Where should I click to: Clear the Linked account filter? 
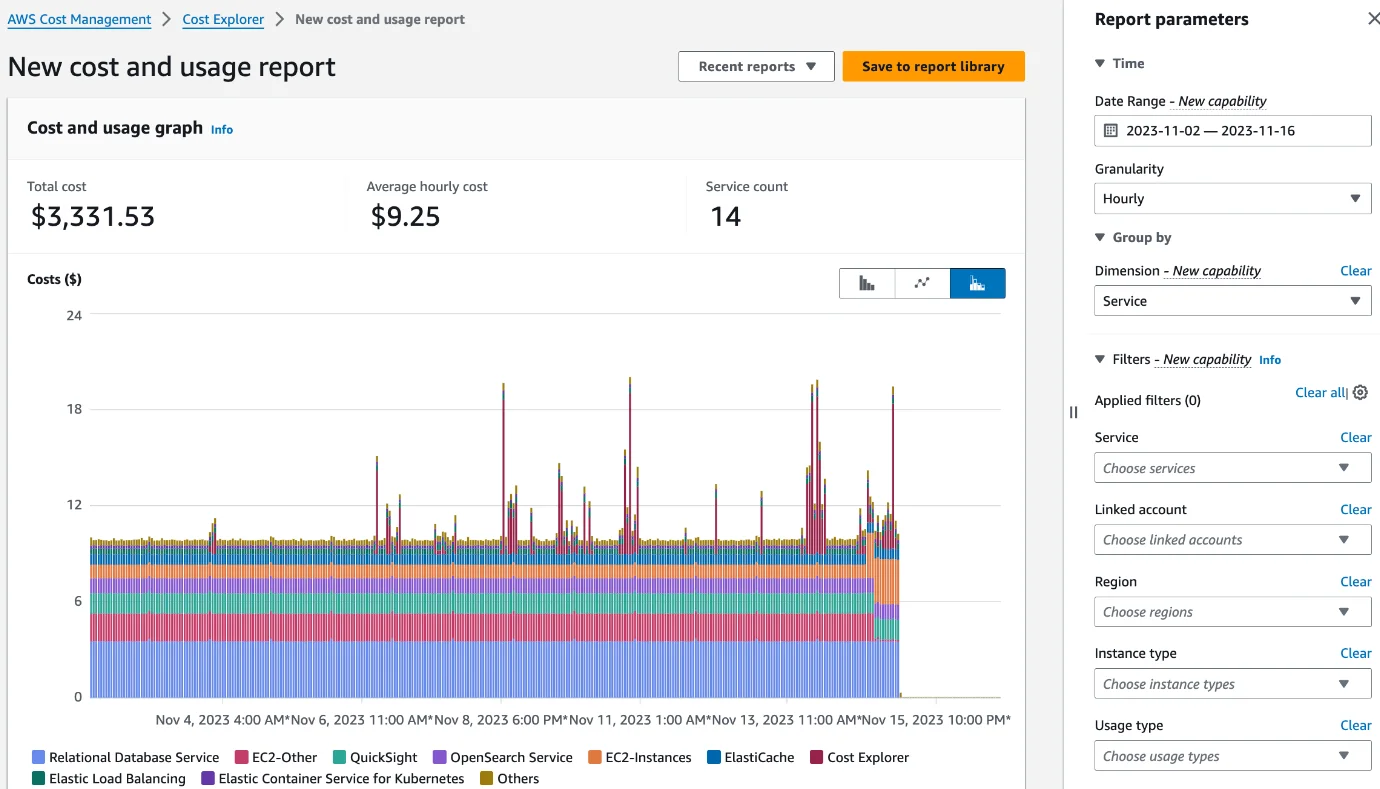1356,509
